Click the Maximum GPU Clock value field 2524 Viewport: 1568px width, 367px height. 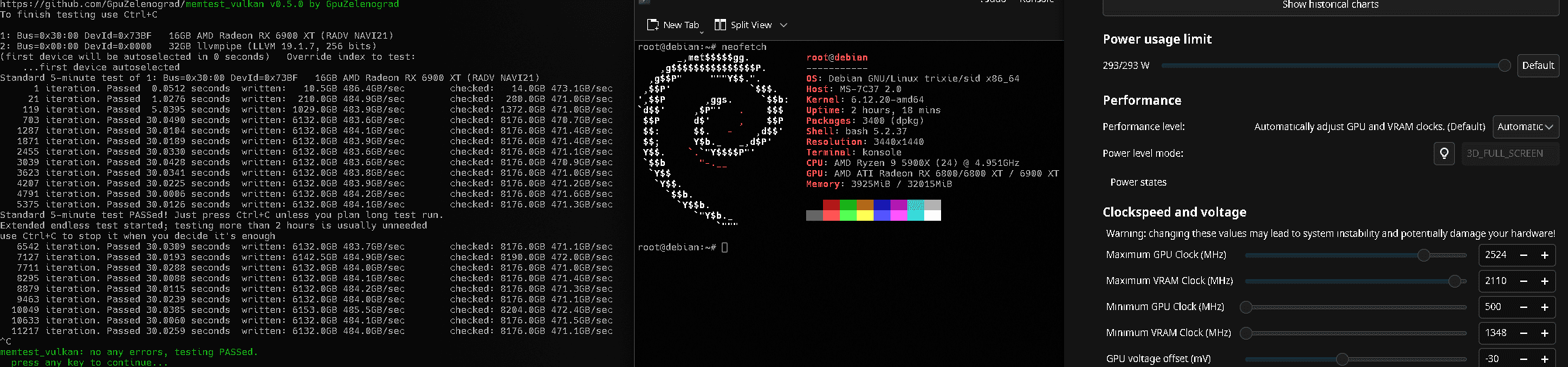1496,255
